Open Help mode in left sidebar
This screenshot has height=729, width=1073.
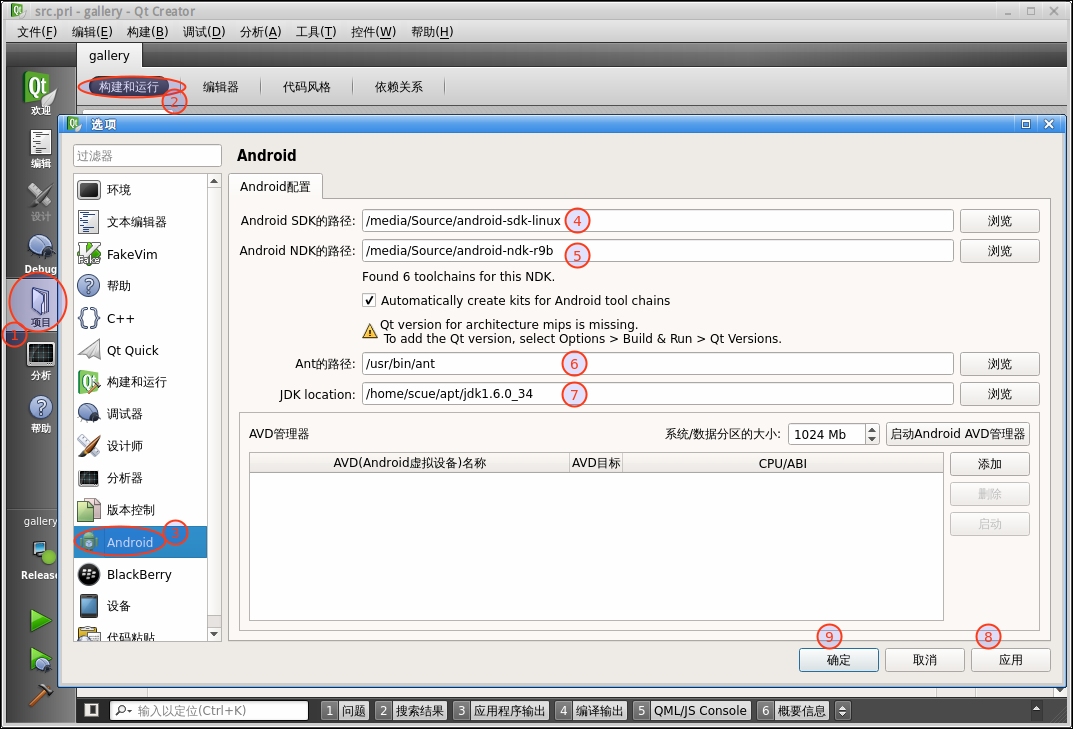[40, 414]
